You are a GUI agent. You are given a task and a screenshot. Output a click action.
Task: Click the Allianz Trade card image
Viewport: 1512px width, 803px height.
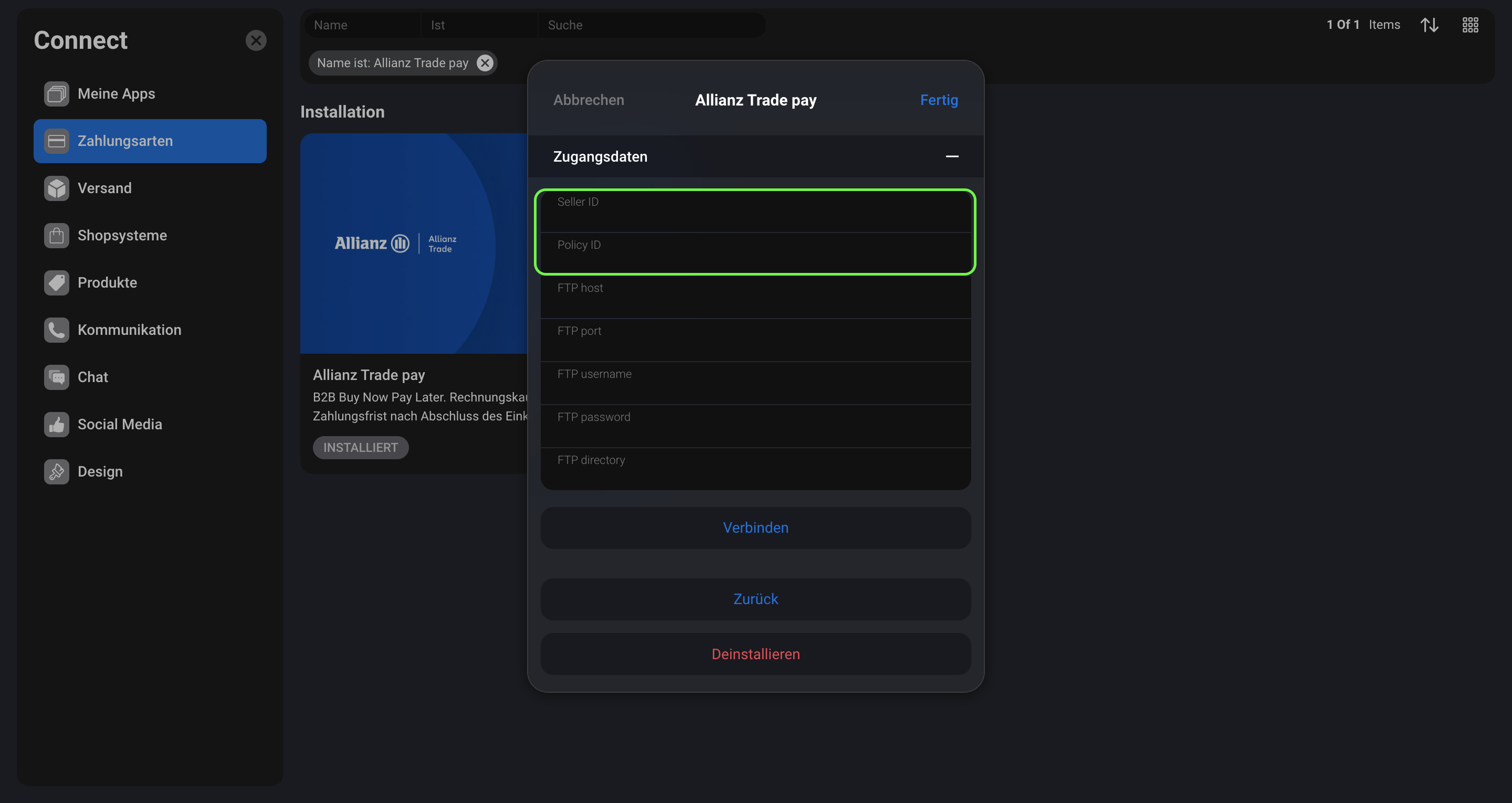pyautogui.click(x=414, y=244)
